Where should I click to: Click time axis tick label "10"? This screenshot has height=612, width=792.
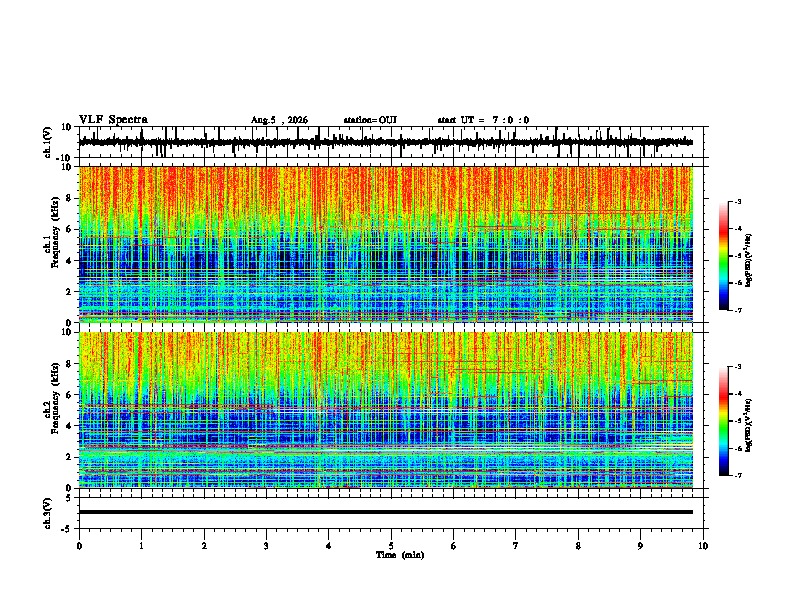pyautogui.click(x=703, y=546)
